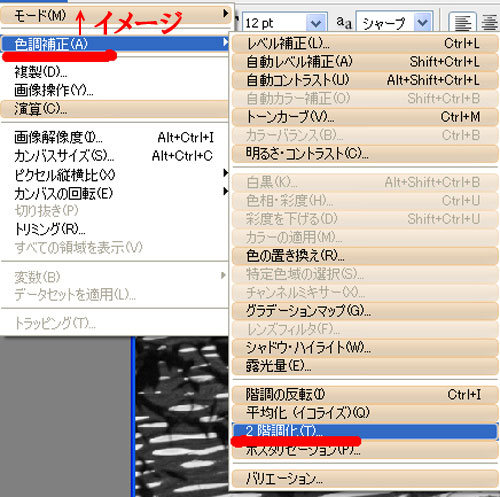Open 画像解像度(I)... dialog

(115, 137)
